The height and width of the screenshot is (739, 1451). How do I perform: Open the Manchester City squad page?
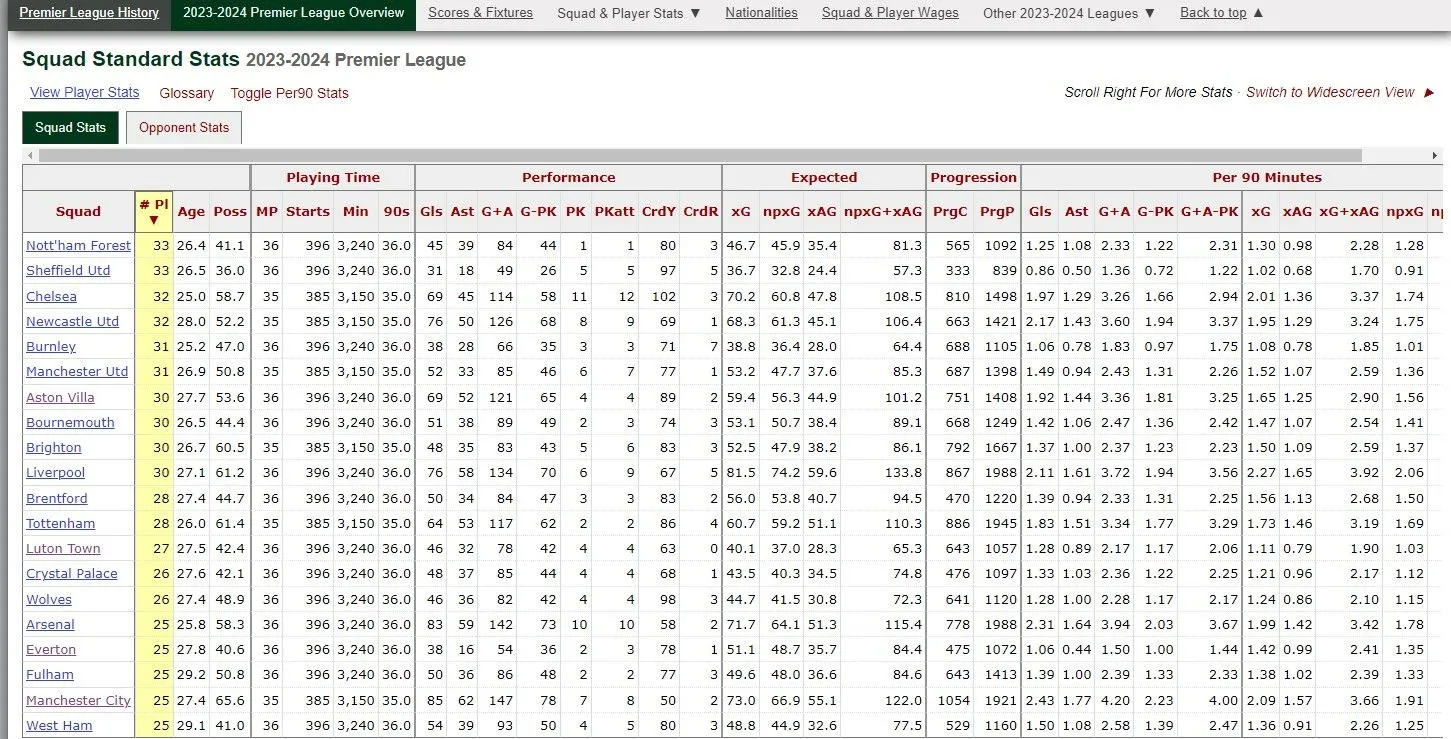point(78,700)
